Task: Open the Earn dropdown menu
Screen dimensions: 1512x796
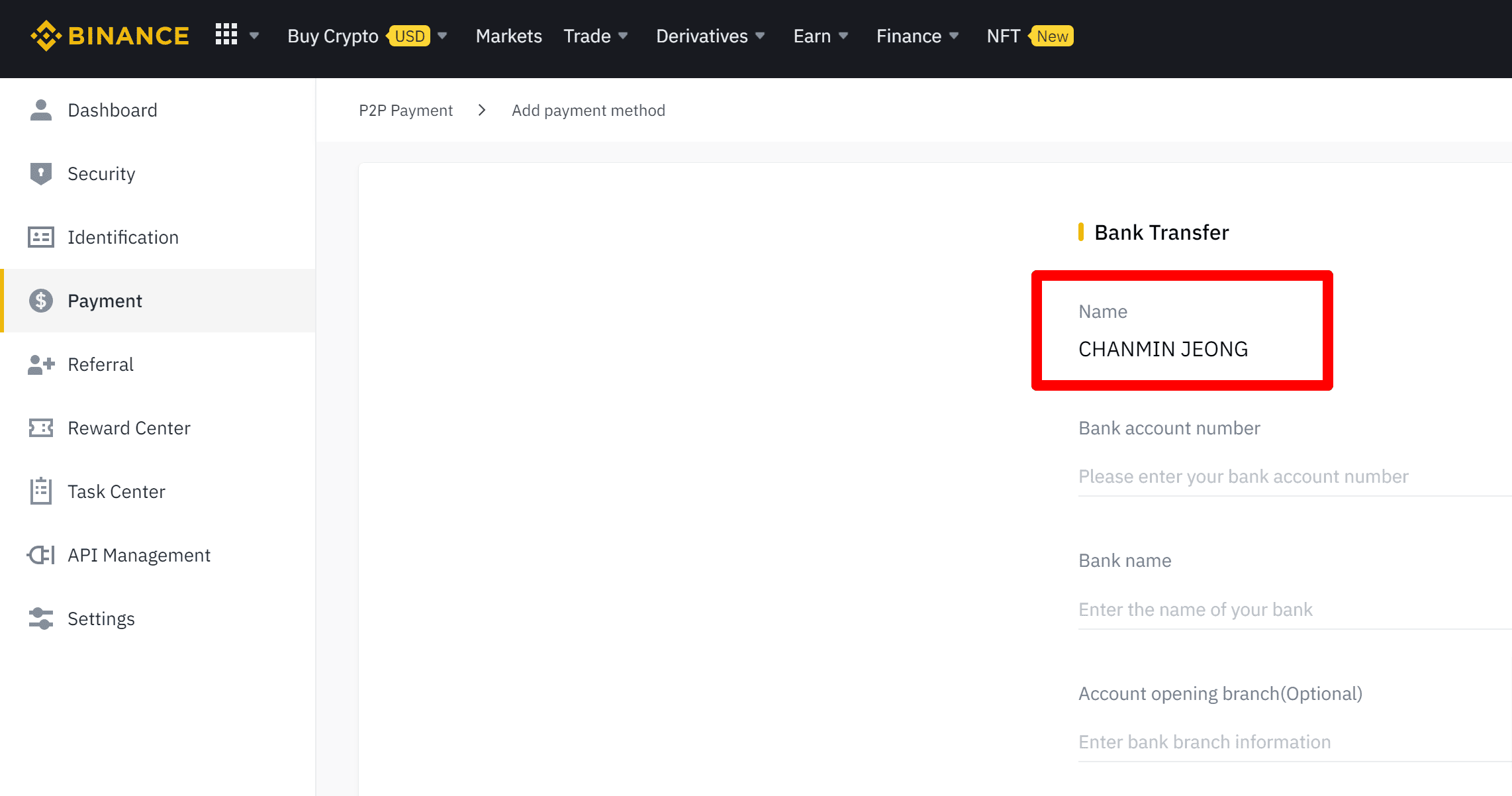Action: (x=820, y=36)
